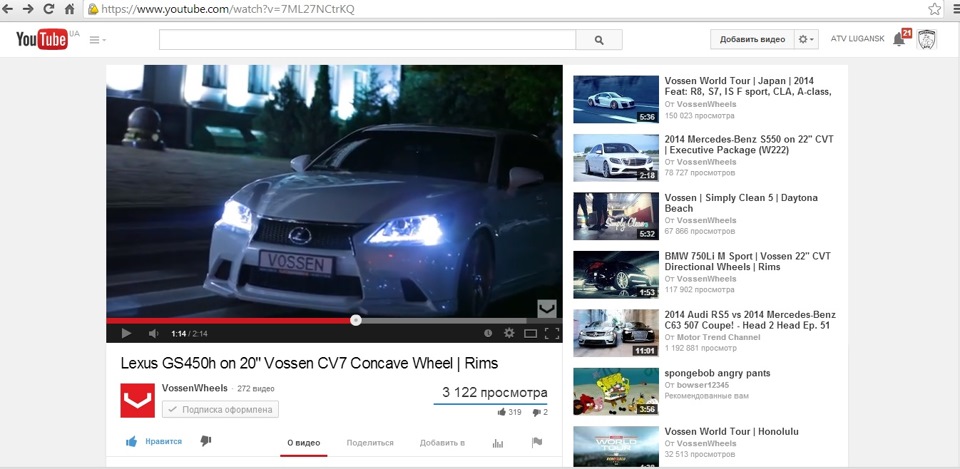Open Simply Clean 5 video thumbnail
This screenshot has height=469, width=960.
pos(616,216)
